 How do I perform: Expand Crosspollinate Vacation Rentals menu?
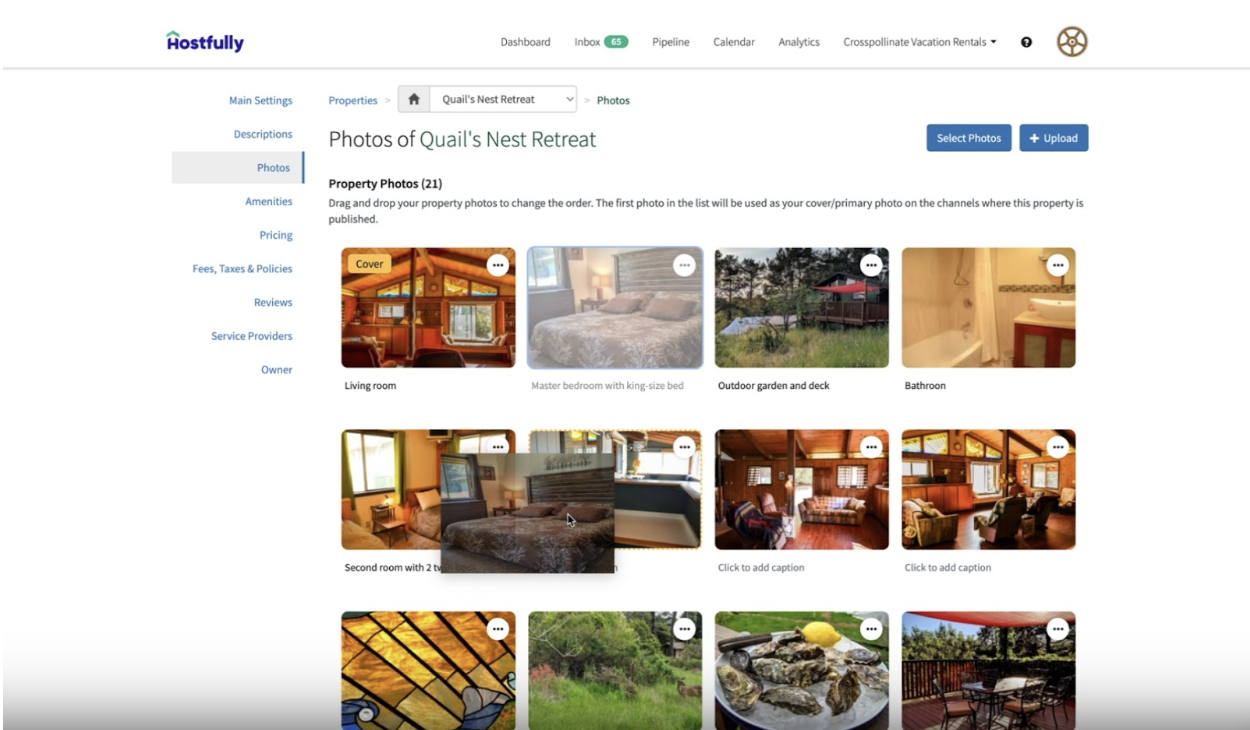[920, 42]
